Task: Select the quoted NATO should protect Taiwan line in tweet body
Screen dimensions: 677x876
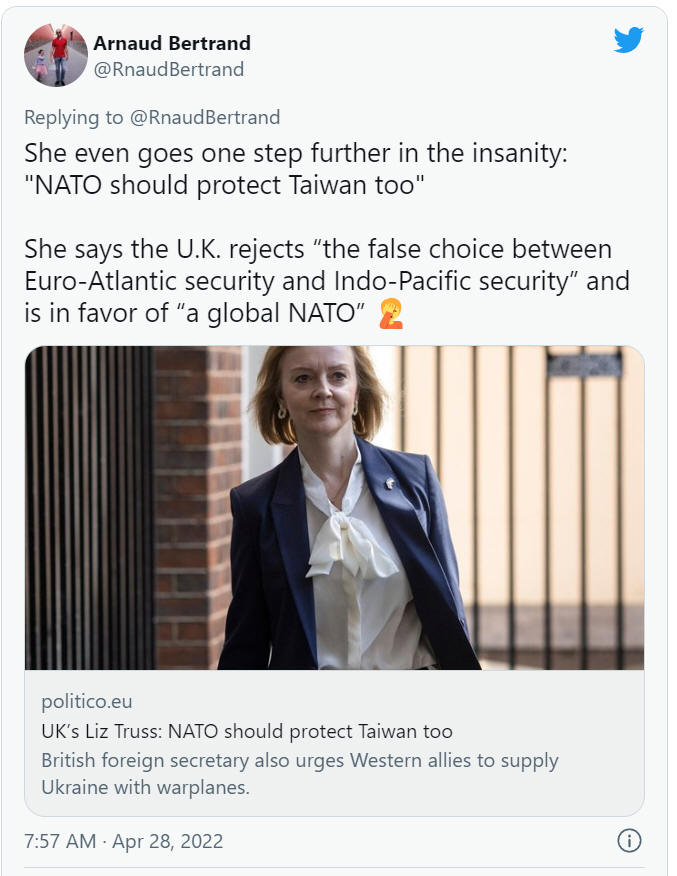Action: point(224,185)
